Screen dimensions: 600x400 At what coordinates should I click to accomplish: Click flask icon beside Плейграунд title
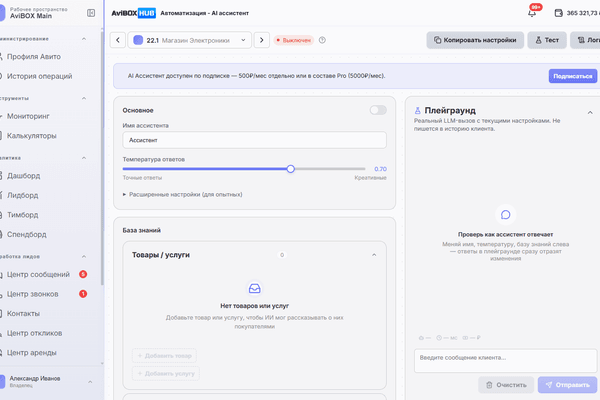(417, 111)
